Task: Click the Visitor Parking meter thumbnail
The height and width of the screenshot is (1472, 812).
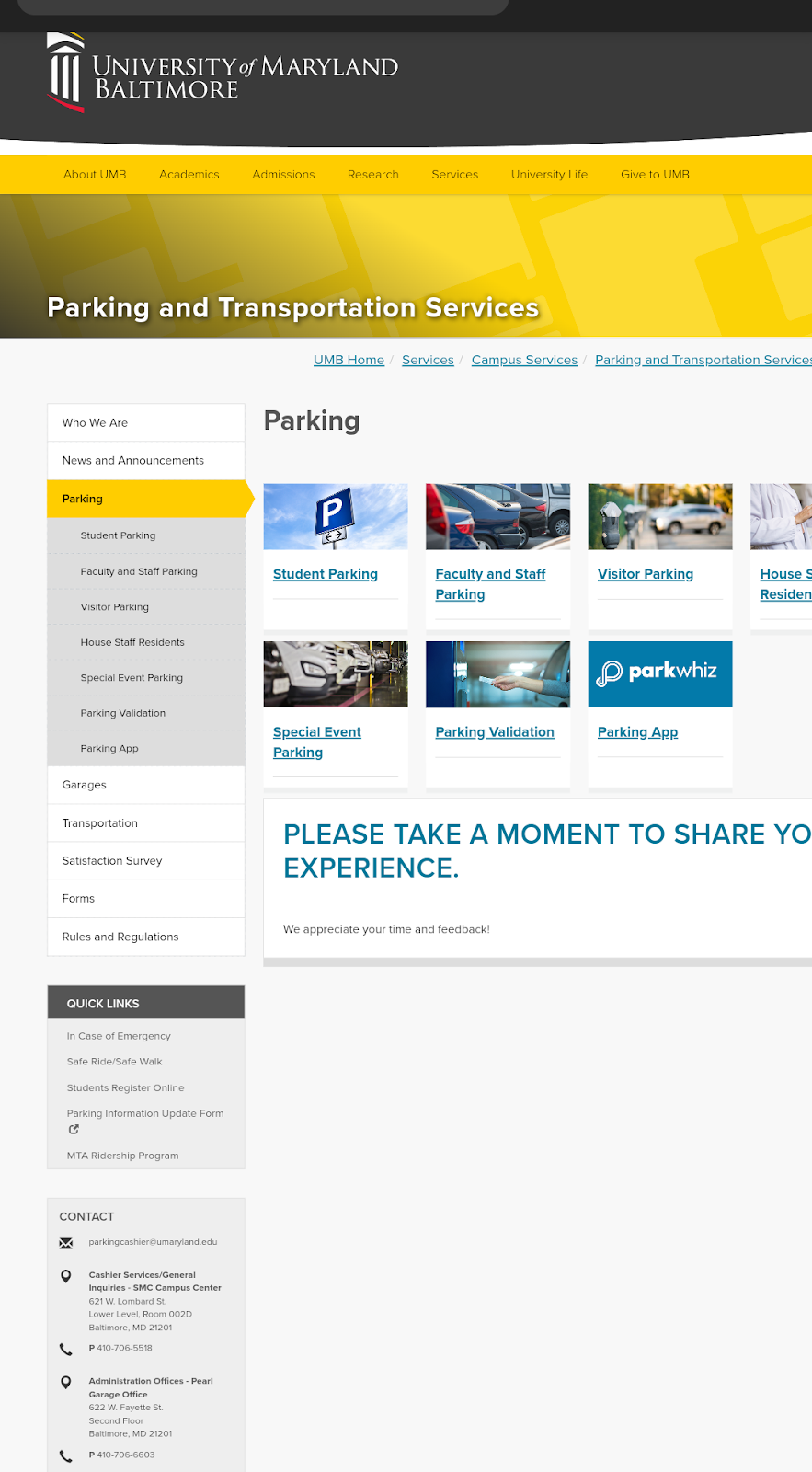Action: pyautogui.click(x=660, y=516)
